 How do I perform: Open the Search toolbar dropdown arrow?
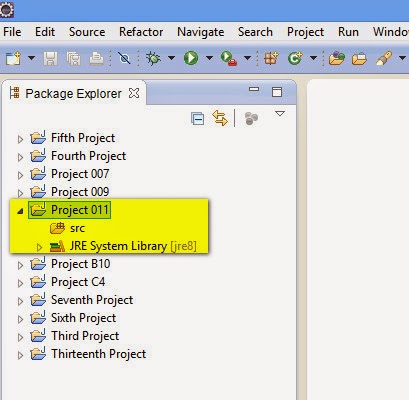tap(402, 58)
